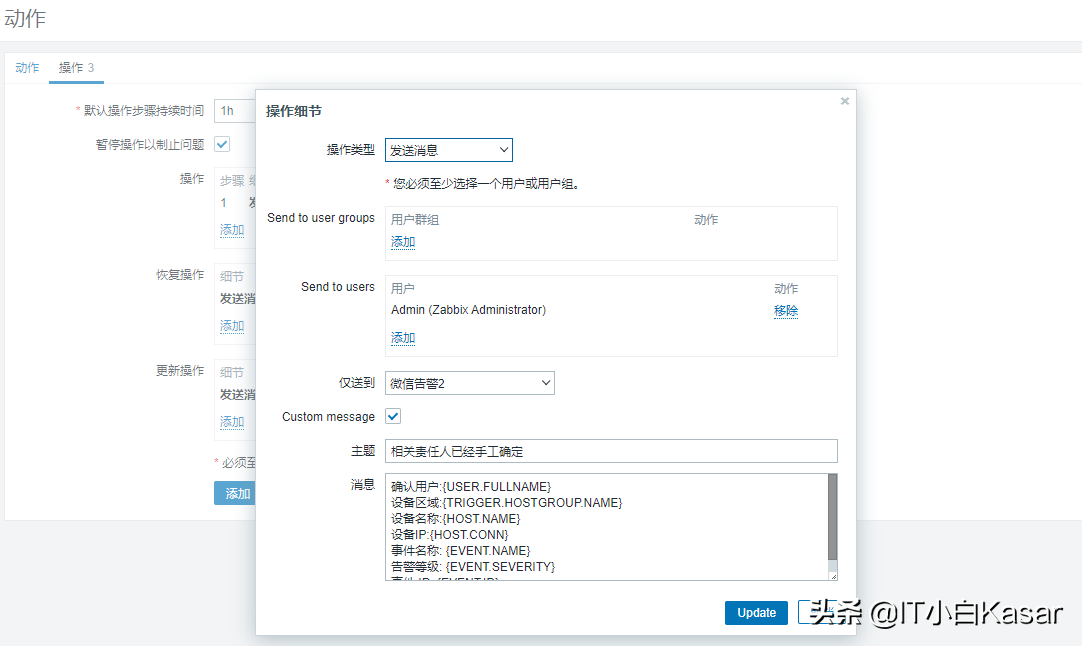The width and height of the screenshot is (1082, 646).
Task: Expand the 仅送到 dropdown showing 微信告警2
Action: click(x=469, y=383)
